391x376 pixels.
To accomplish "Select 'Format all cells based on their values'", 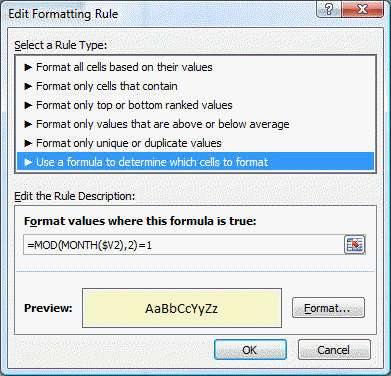I will pyautogui.click(x=196, y=67).
